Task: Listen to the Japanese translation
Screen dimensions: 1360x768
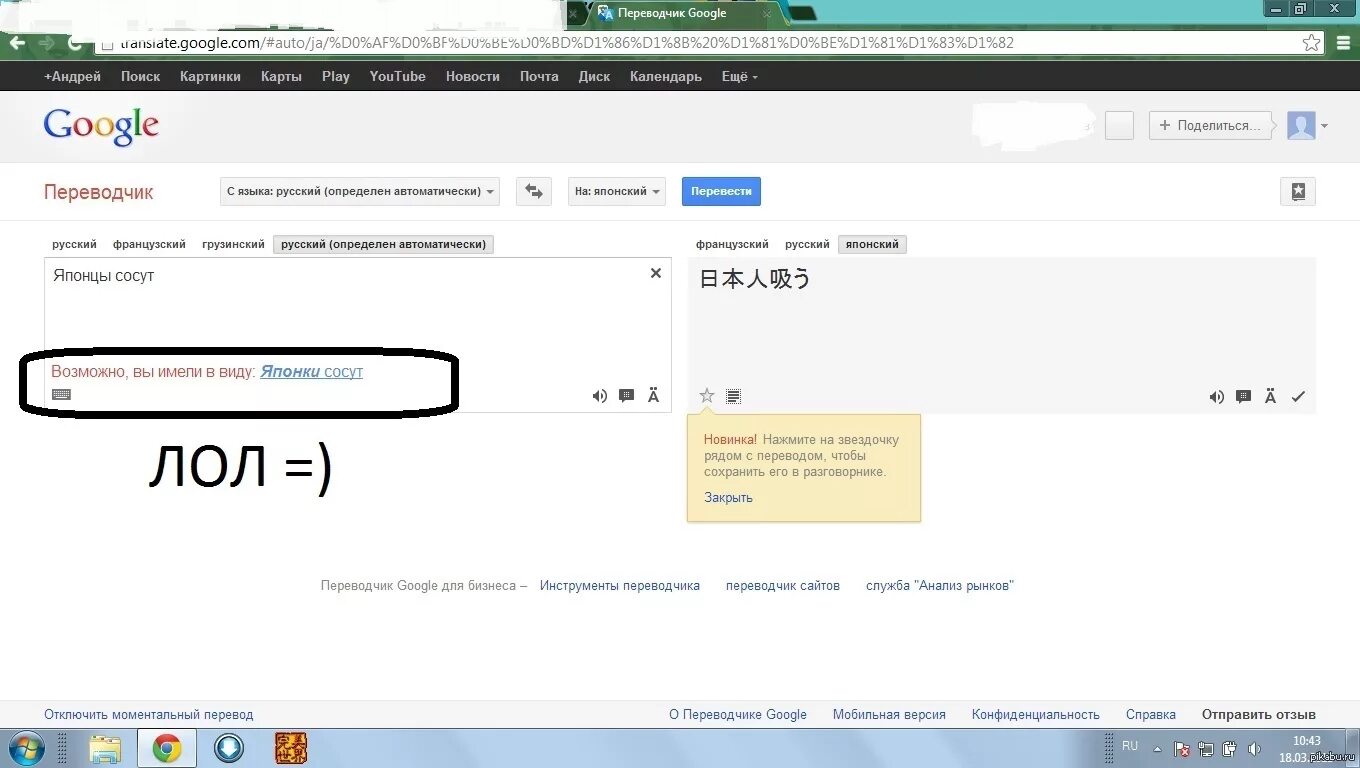Action: click(1217, 396)
